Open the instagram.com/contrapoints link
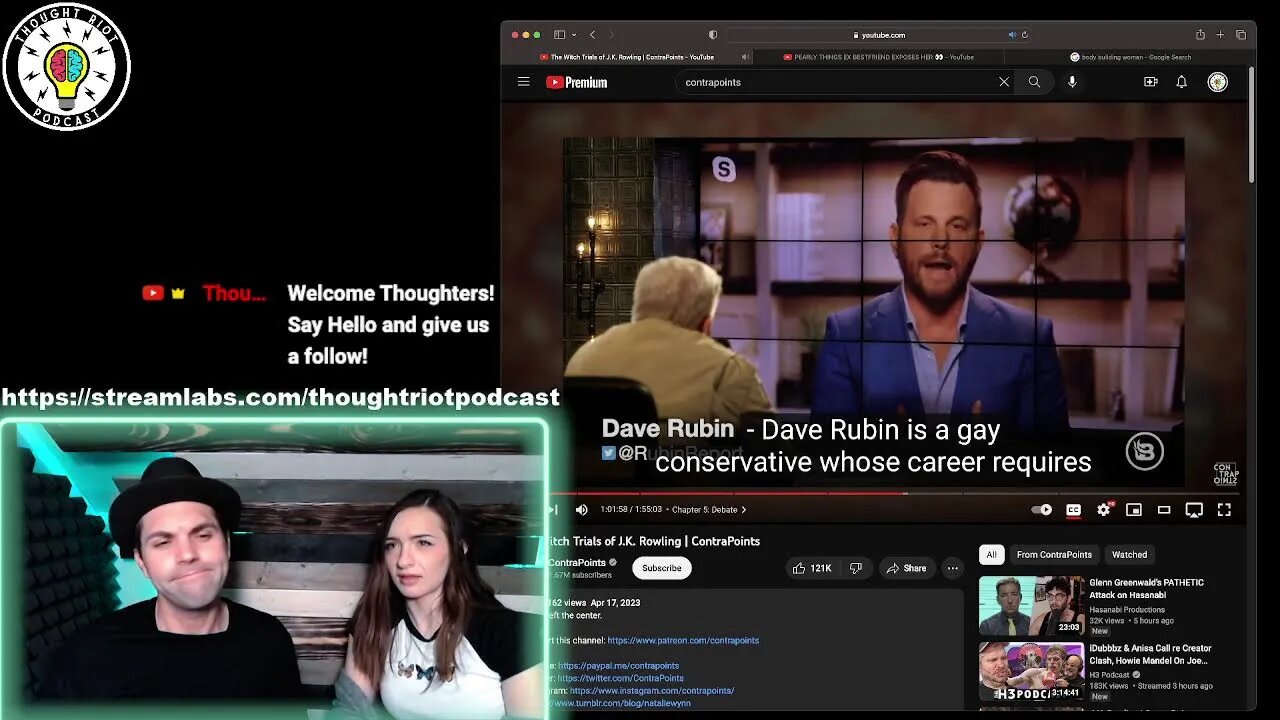The image size is (1280, 720). (x=652, y=690)
